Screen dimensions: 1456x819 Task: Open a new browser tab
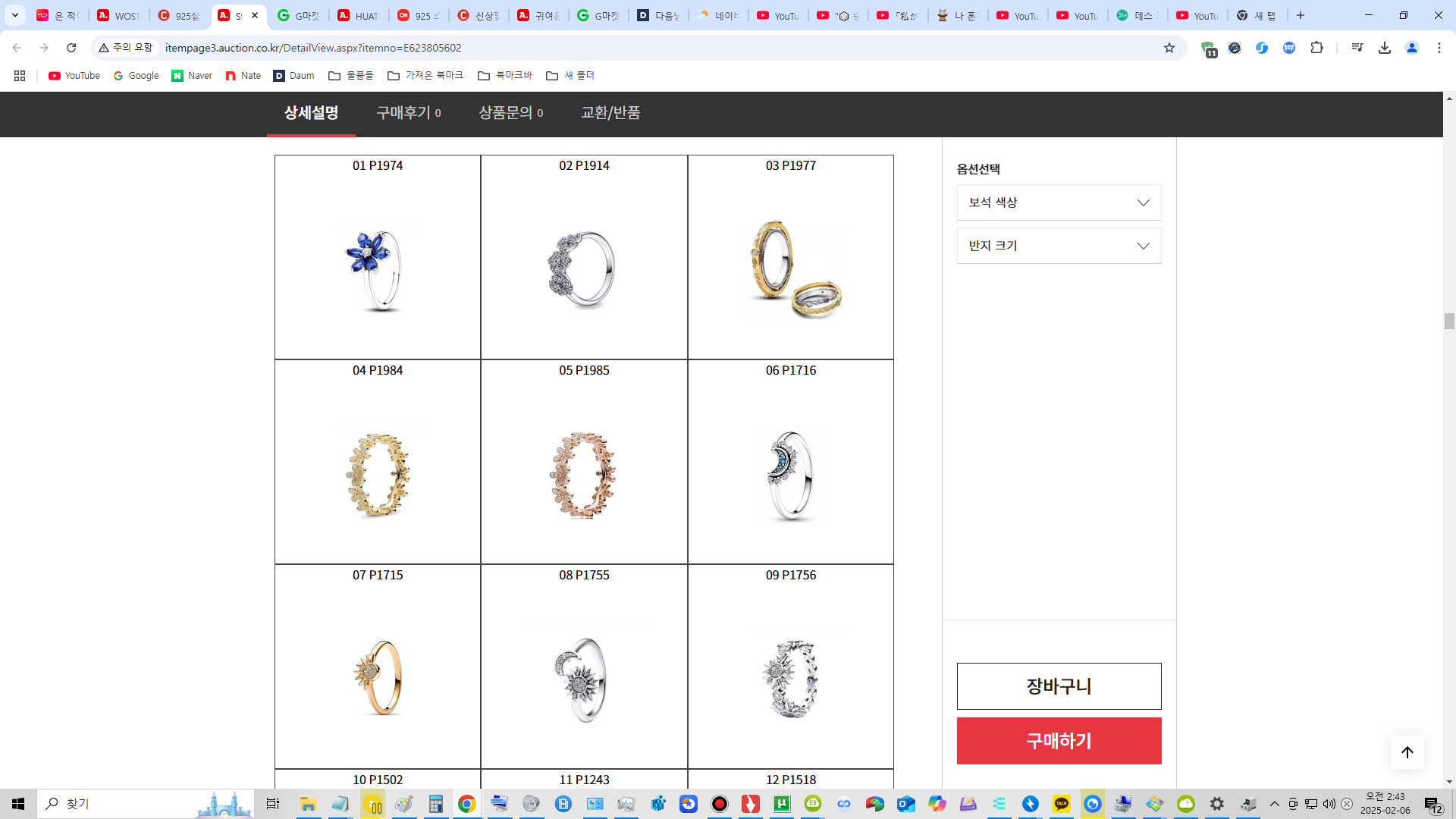coord(1301,15)
